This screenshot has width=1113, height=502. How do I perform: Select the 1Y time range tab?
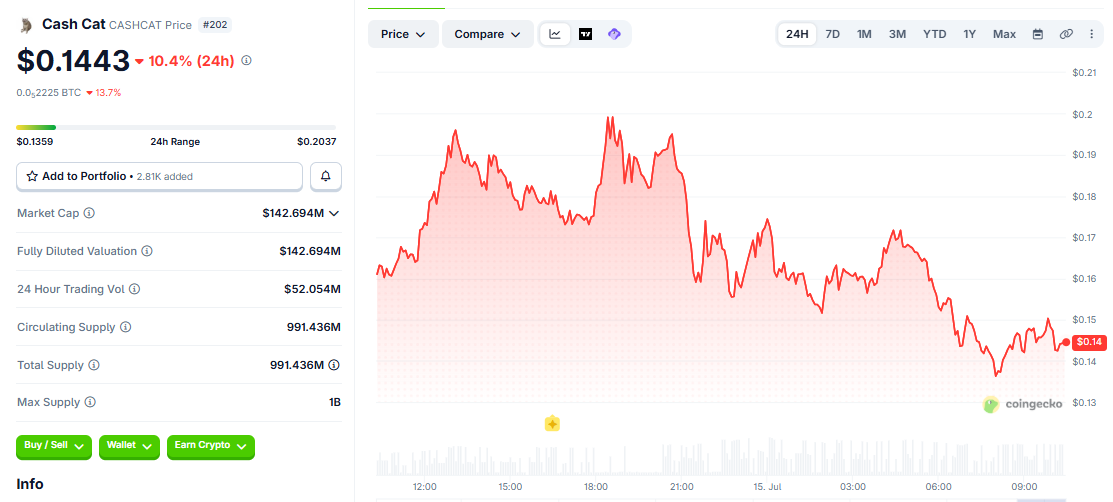pos(970,34)
